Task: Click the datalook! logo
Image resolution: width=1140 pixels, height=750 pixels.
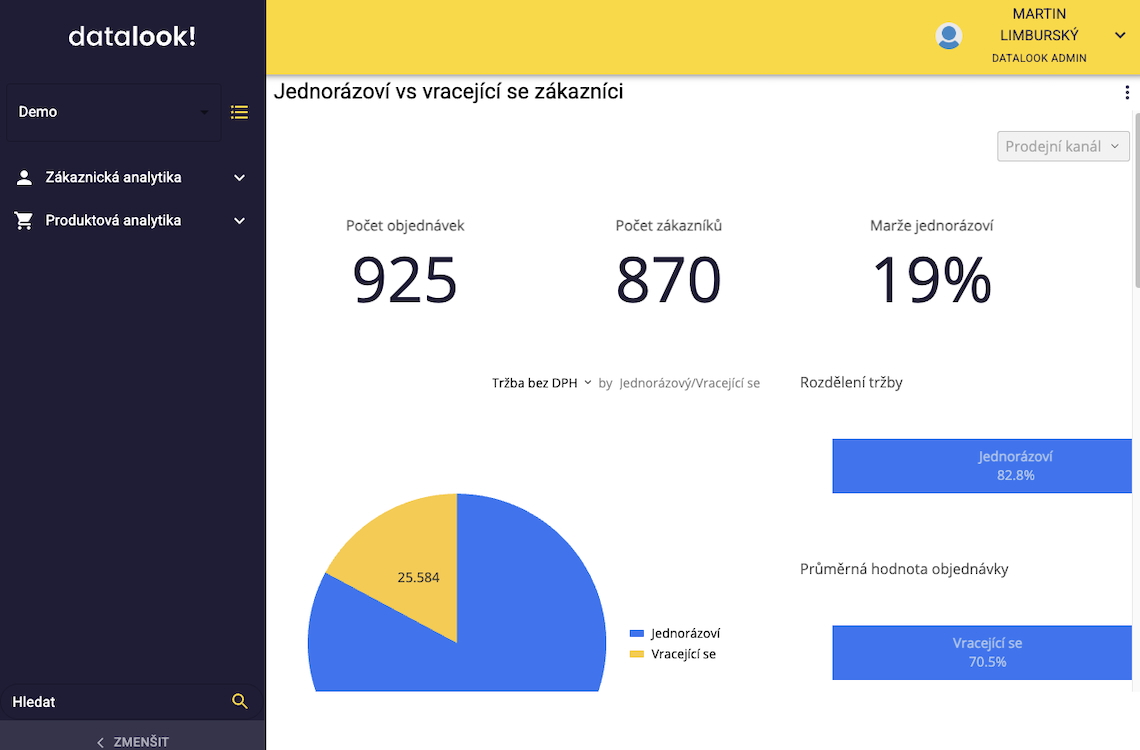Action: [132, 36]
